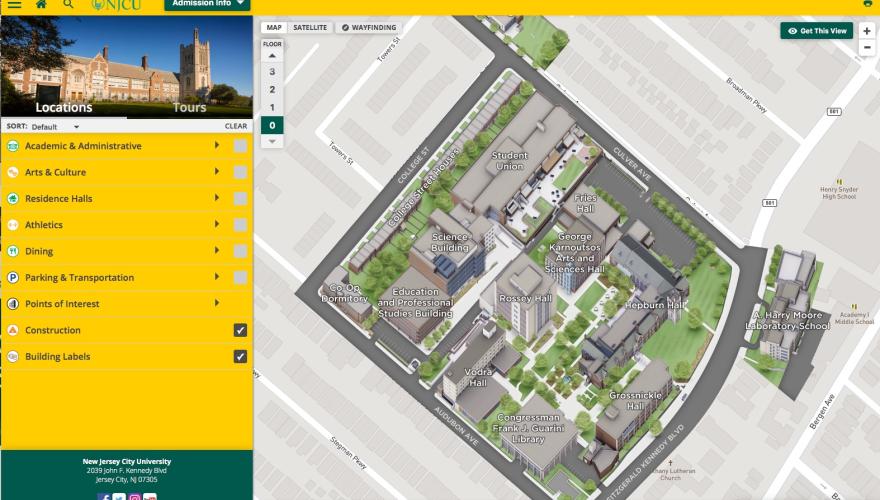This screenshot has width=880, height=500.
Task: Zoom in on the map
Action: pyautogui.click(x=866, y=31)
